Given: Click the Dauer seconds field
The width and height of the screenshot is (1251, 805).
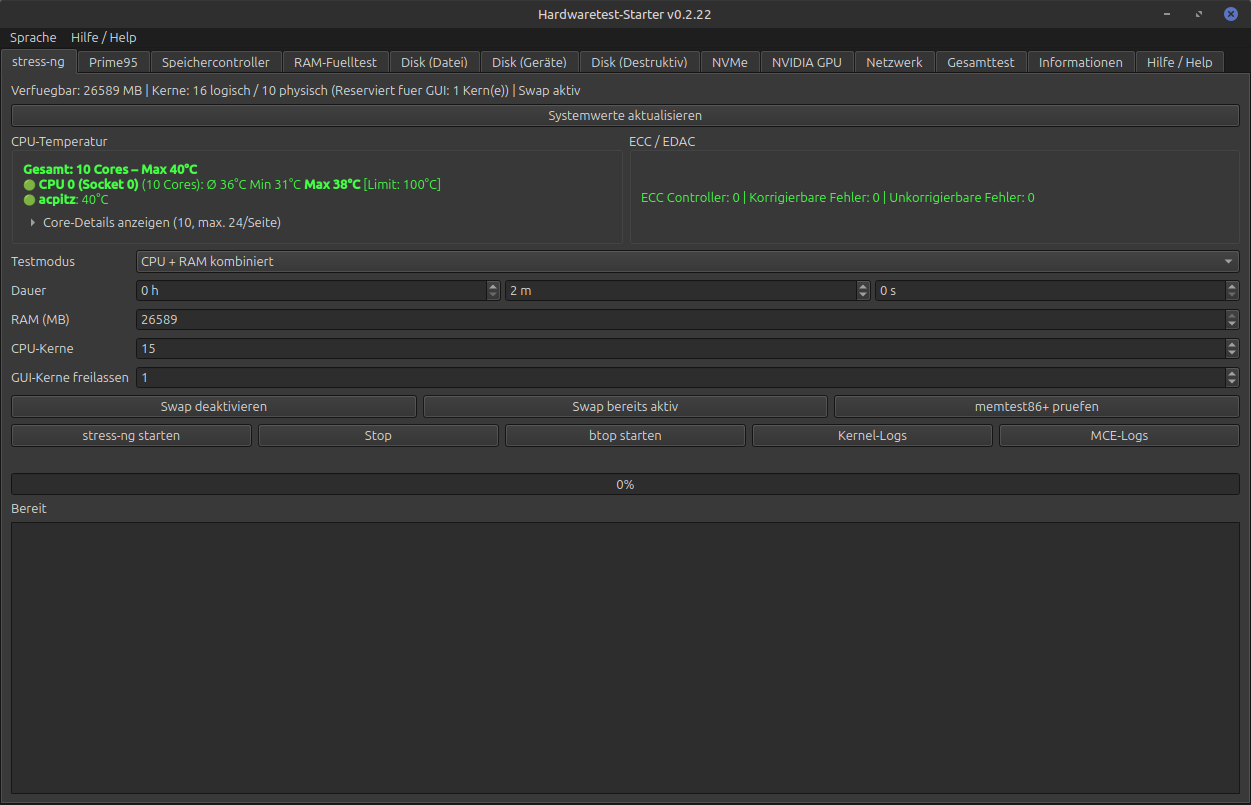Looking at the screenshot, I should coord(1050,291).
